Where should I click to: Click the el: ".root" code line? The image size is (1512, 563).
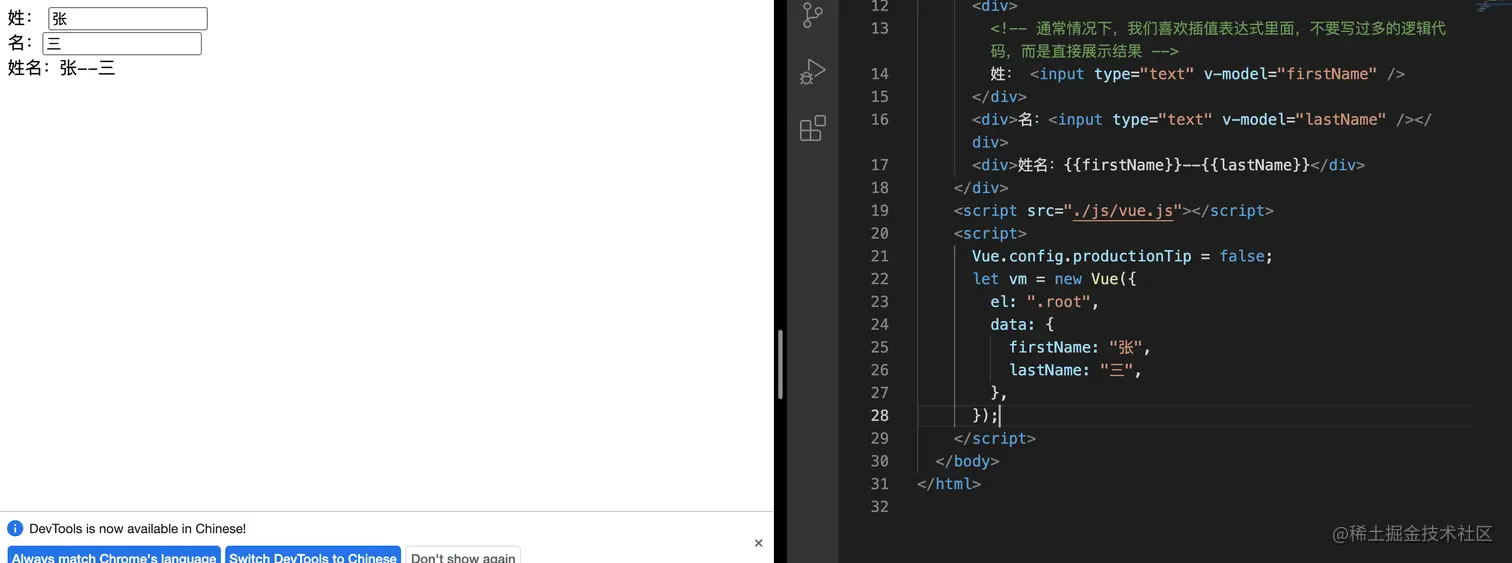[1044, 301]
